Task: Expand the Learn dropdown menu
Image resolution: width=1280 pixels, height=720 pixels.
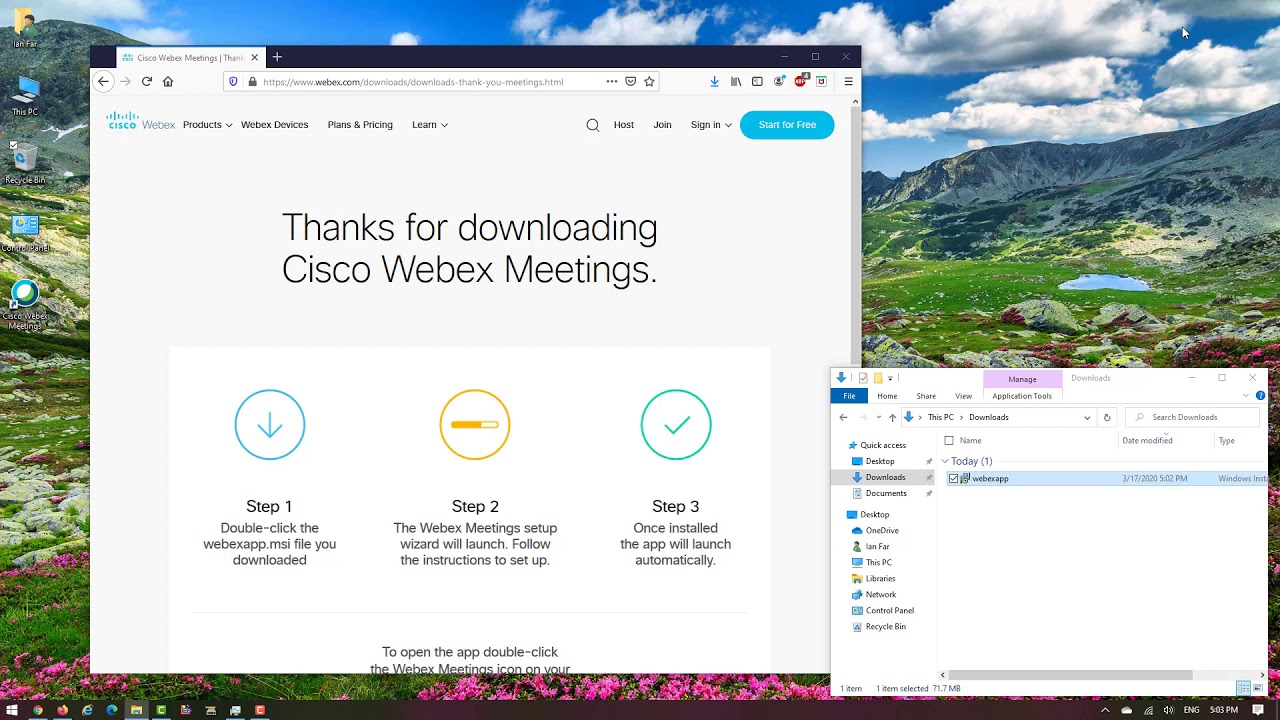Action: point(430,125)
